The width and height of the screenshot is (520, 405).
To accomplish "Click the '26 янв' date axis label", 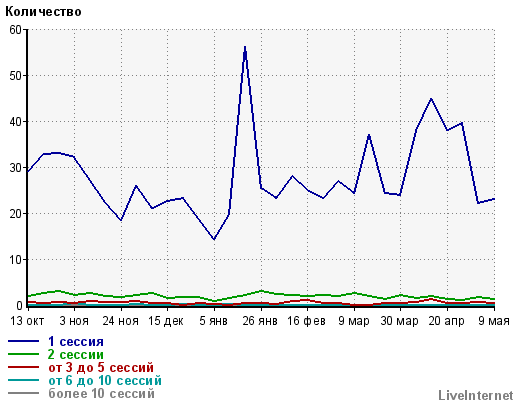I will point(260,321).
